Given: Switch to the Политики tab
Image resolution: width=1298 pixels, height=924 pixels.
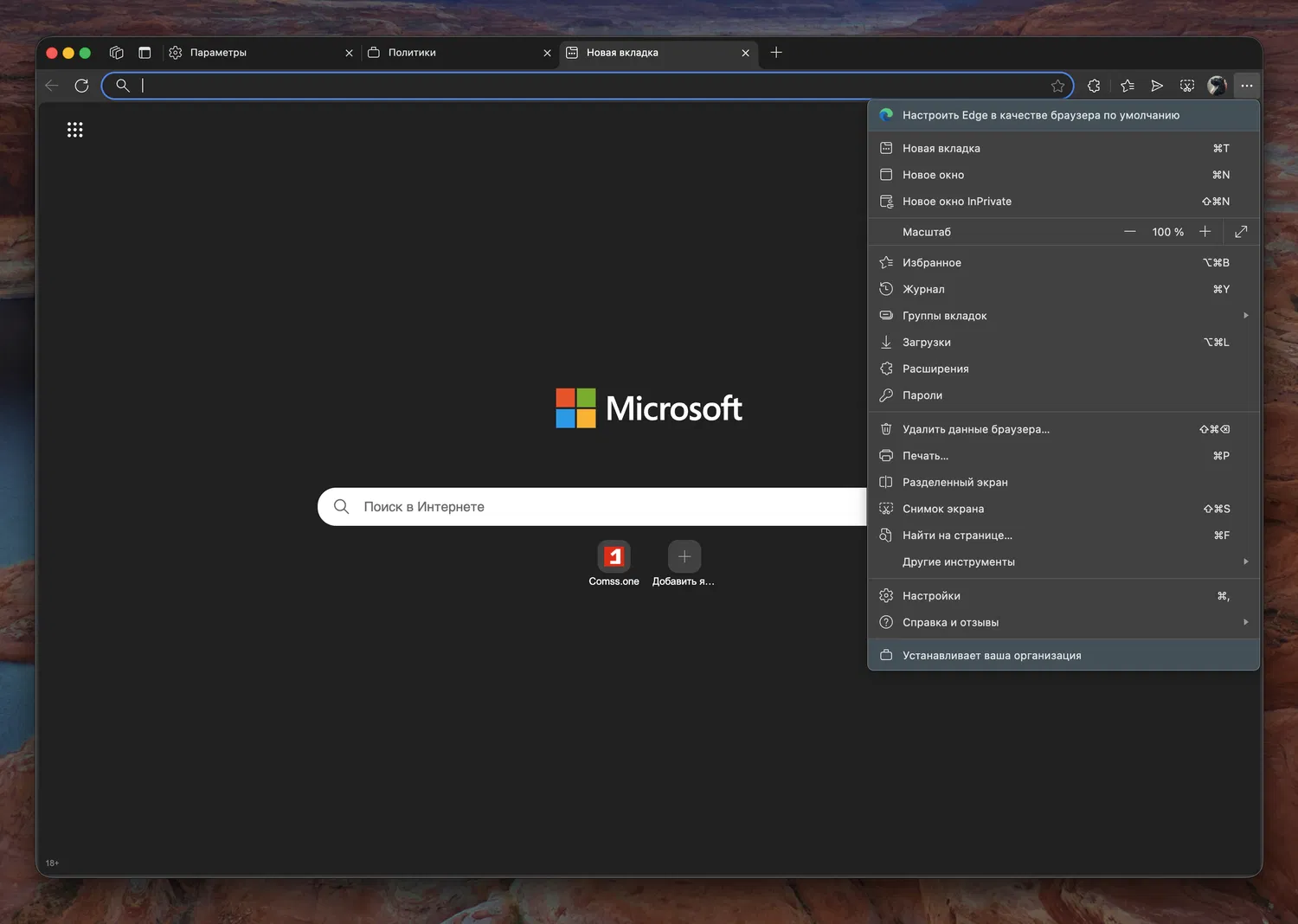Looking at the screenshot, I should click(x=459, y=53).
